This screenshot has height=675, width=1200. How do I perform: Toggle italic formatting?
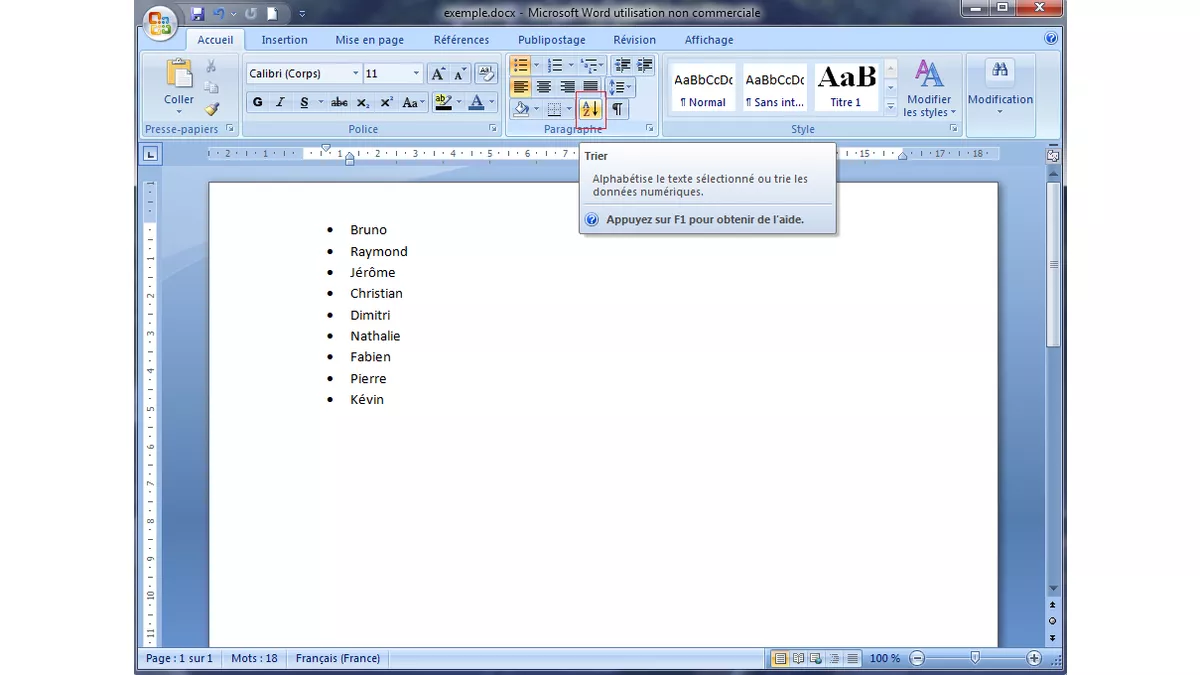(x=280, y=102)
